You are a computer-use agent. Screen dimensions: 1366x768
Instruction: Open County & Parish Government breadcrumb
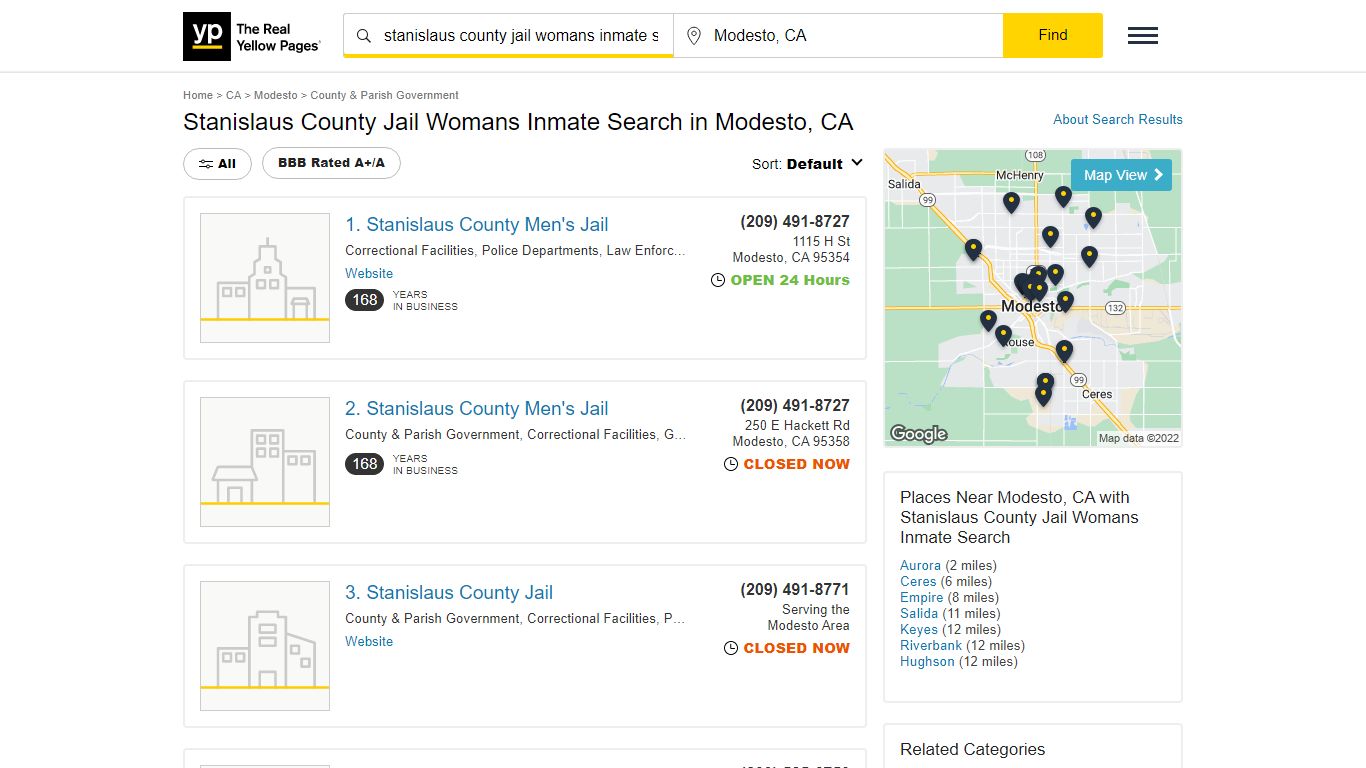[384, 95]
